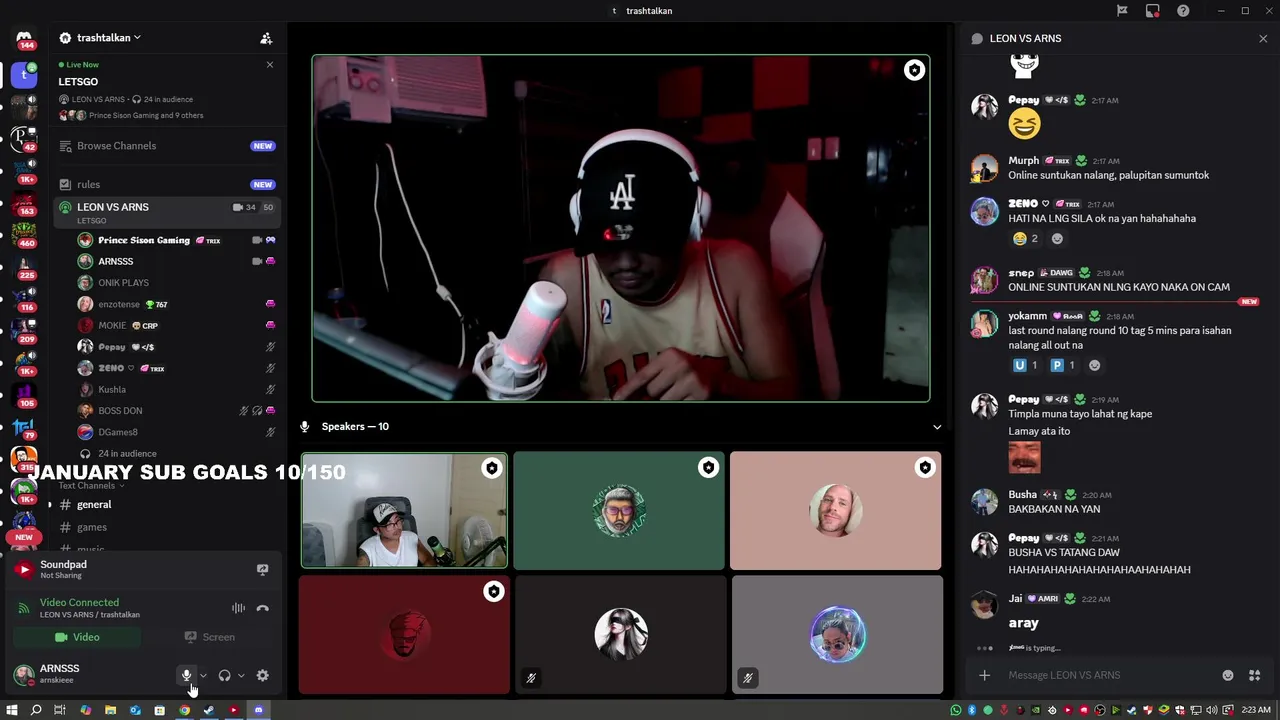Click invite people icon beside server name
Viewport: 1280px width, 720px height.
click(266, 38)
